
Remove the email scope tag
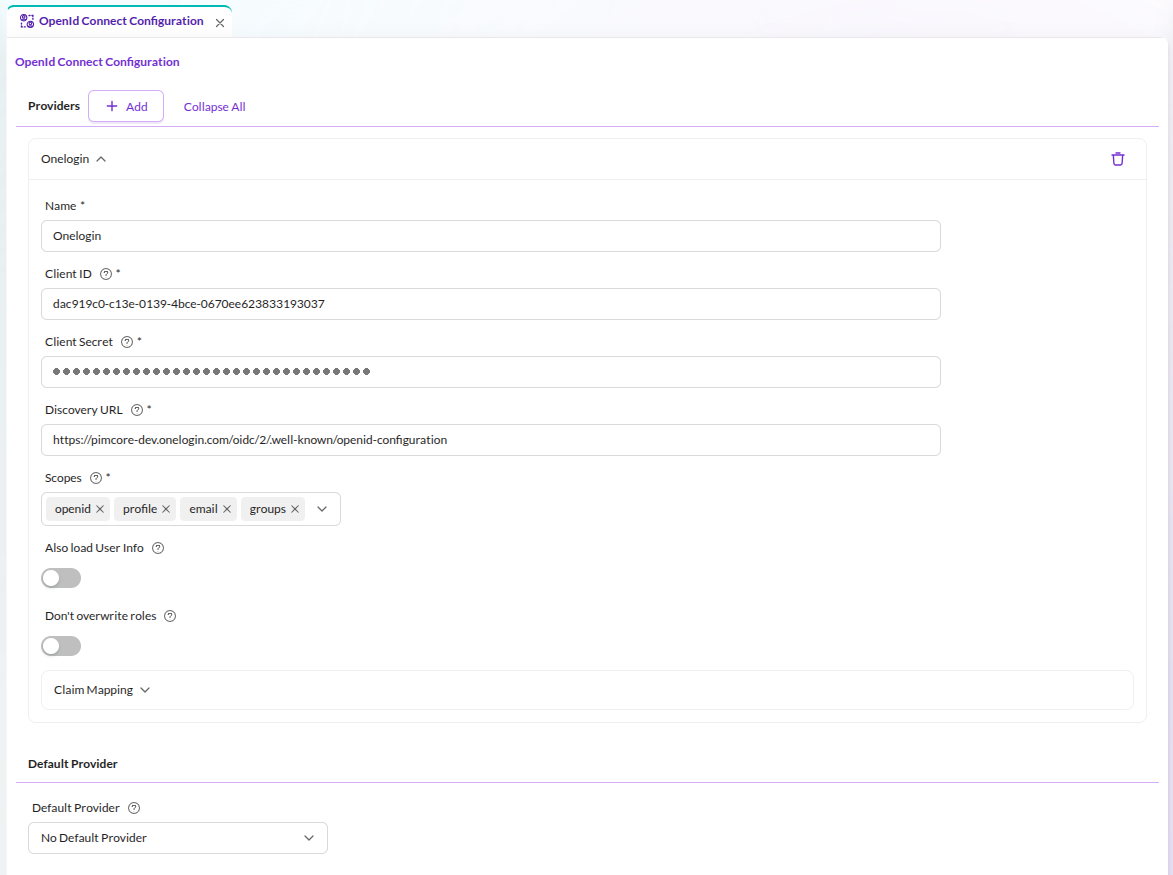[227, 509]
